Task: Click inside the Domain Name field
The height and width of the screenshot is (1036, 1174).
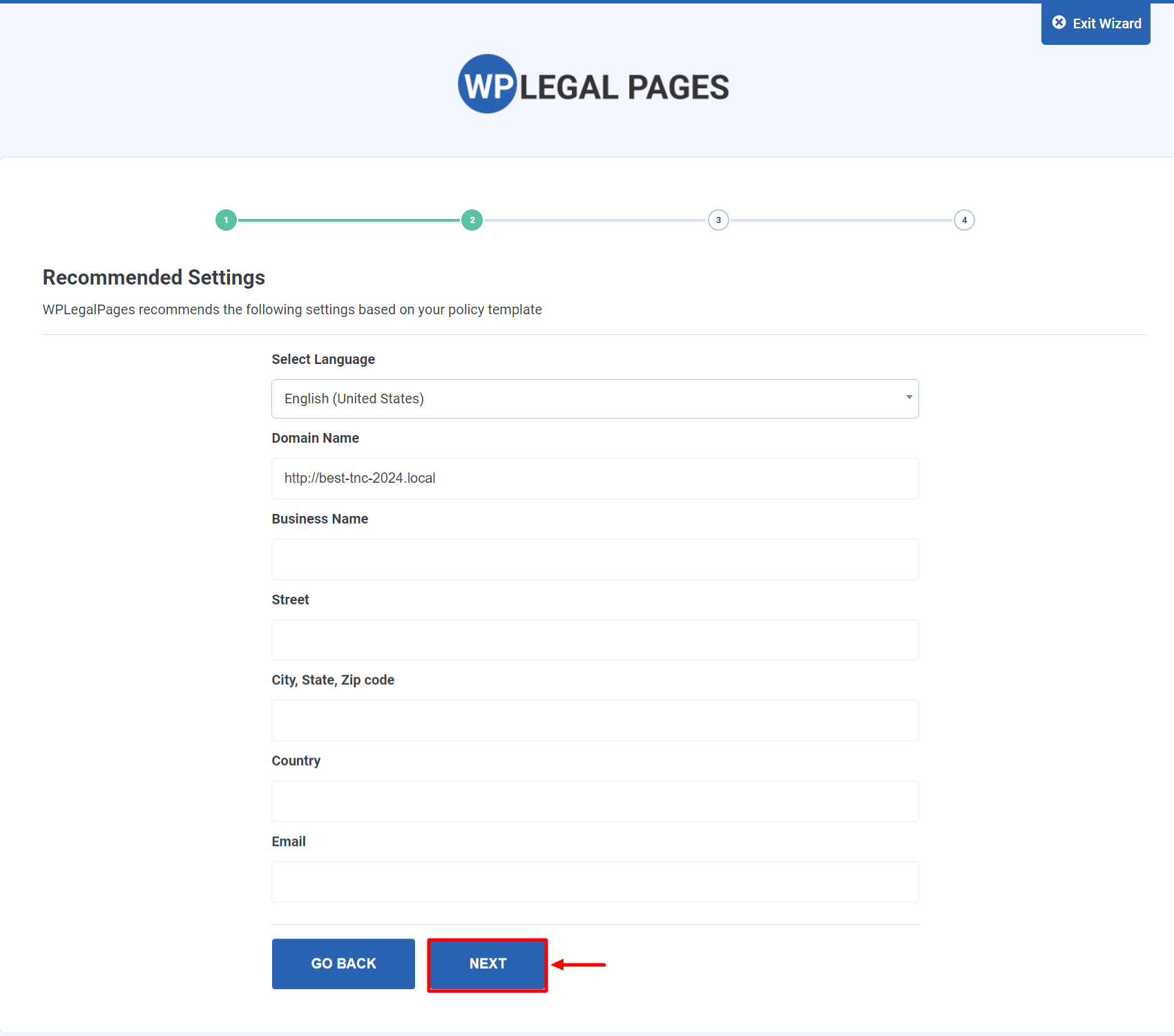Action: (x=595, y=478)
